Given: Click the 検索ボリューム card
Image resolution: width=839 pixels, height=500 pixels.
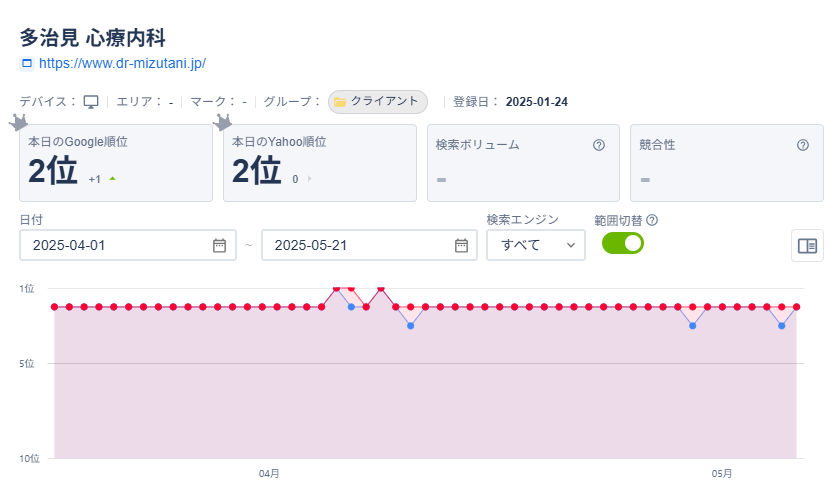Looking at the screenshot, I should point(523,163).
